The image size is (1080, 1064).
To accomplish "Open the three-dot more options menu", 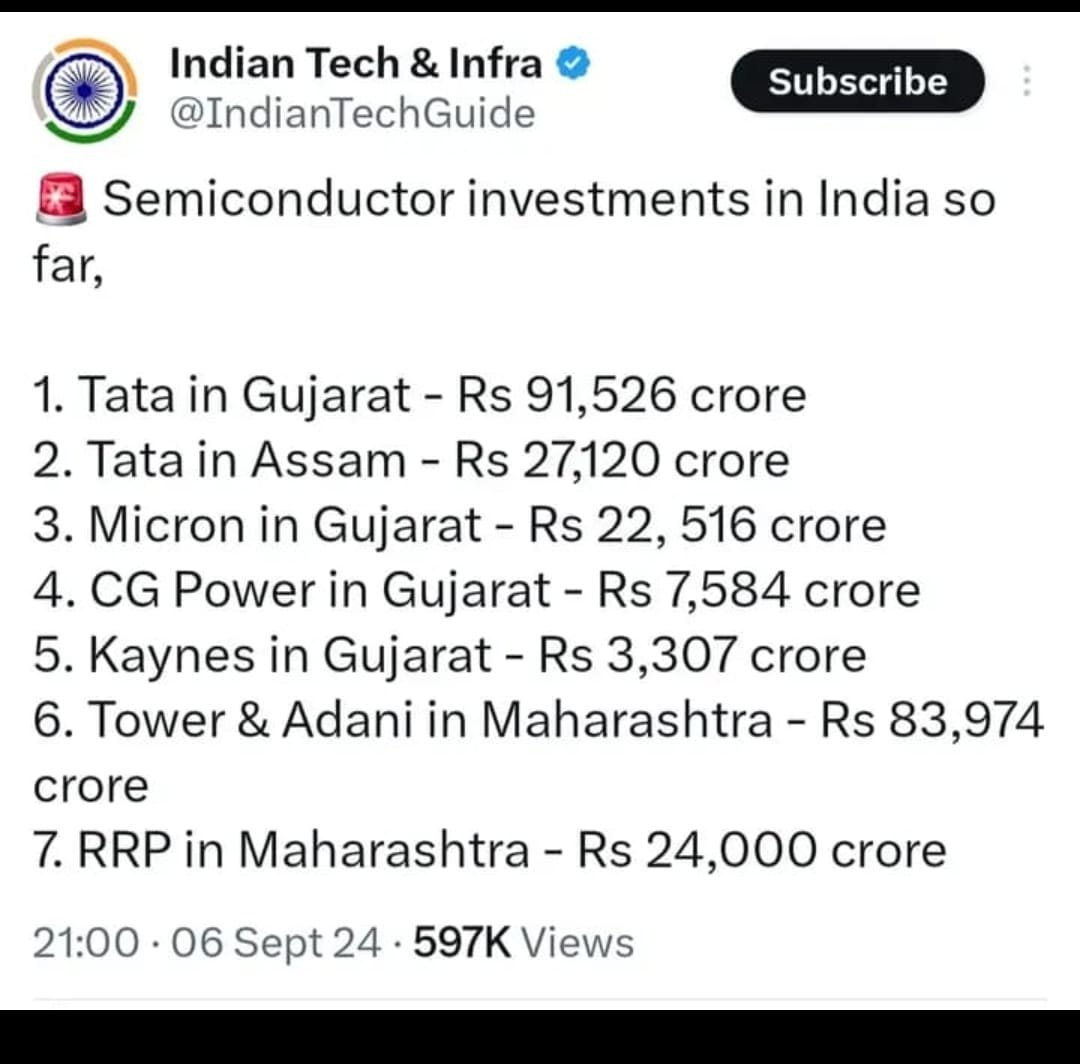I will click(1026, 81).
